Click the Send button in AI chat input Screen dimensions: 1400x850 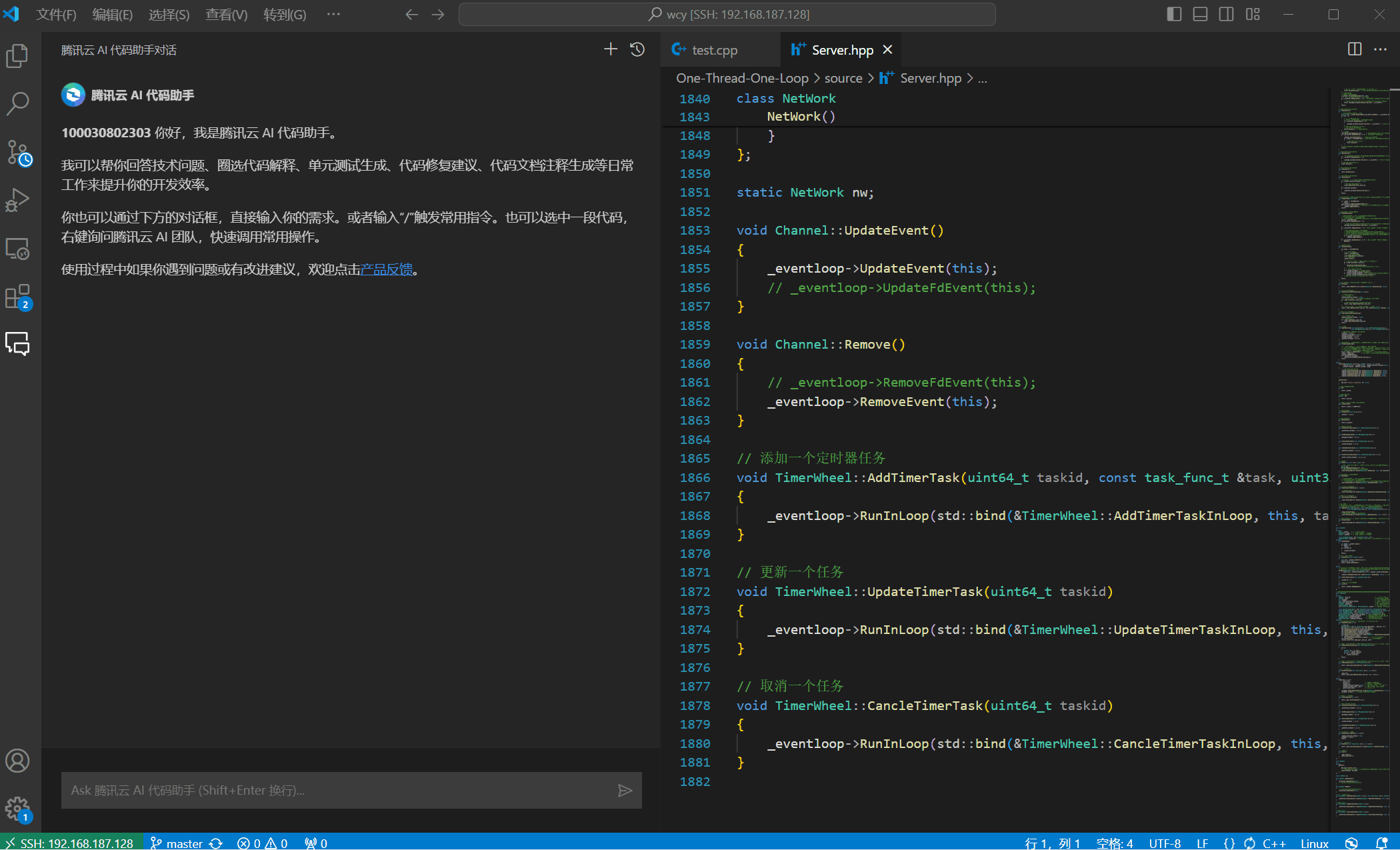click(625, 790)
